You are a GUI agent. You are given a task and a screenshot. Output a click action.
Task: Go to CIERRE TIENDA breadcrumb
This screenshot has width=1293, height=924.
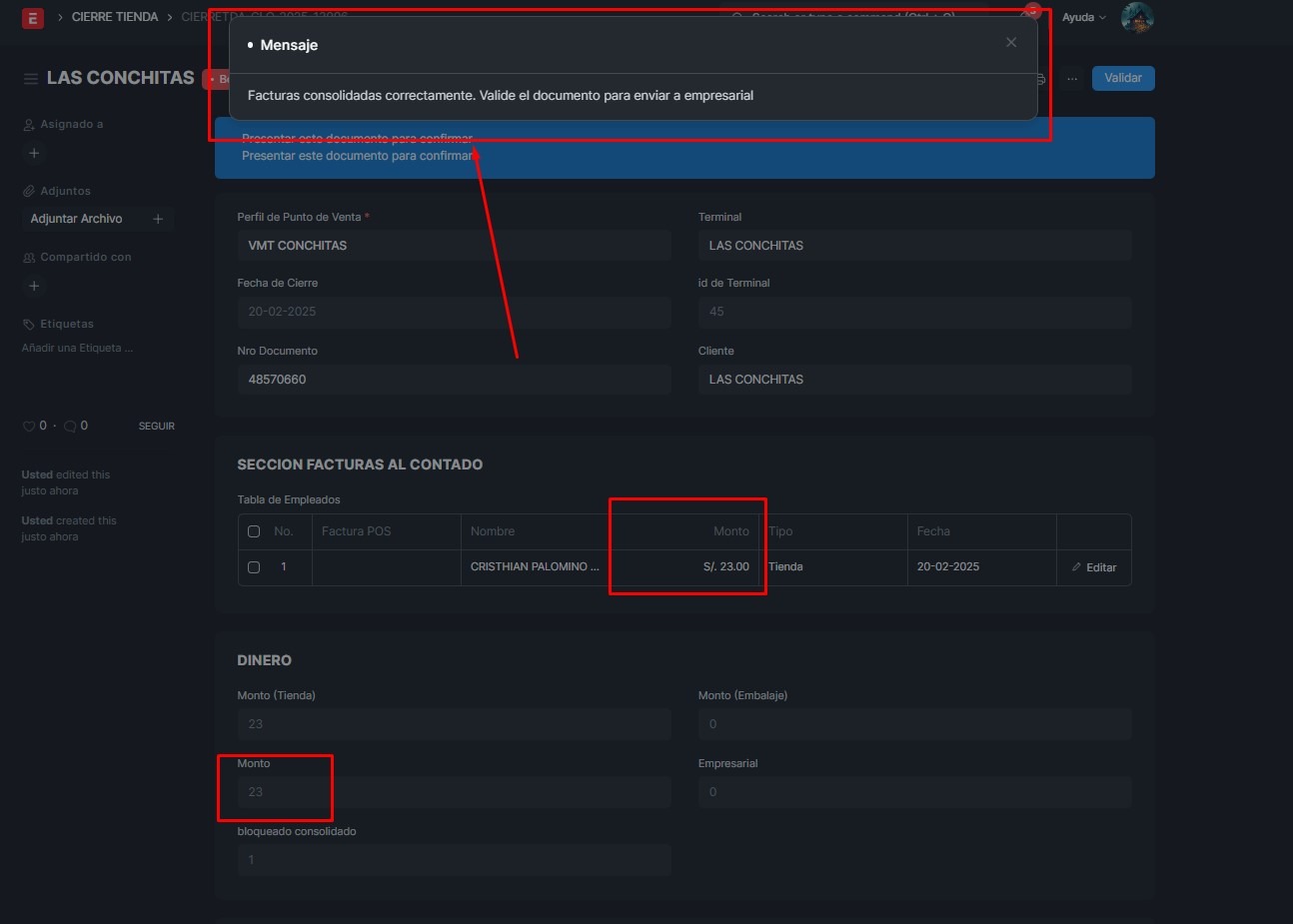coord(115,18)
